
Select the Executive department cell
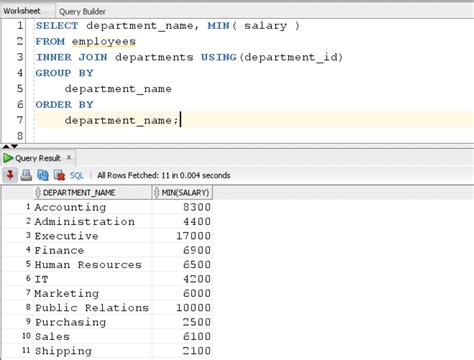click(x=93, y=236)
